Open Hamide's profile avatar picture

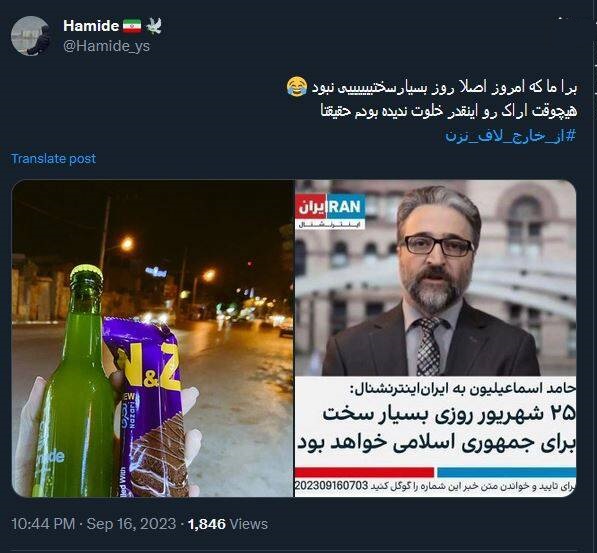point(31,36)
